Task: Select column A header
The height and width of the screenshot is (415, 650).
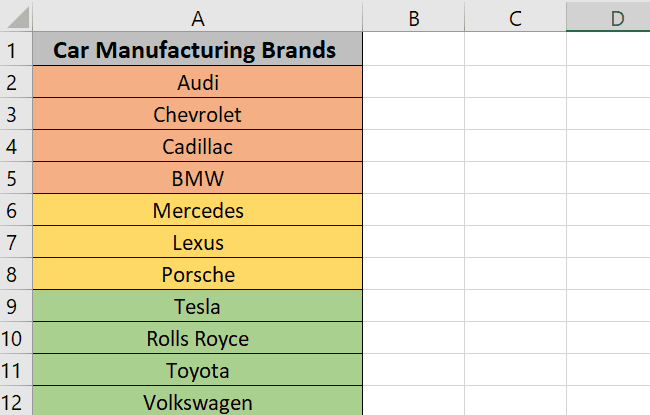Action: (198, 17)
